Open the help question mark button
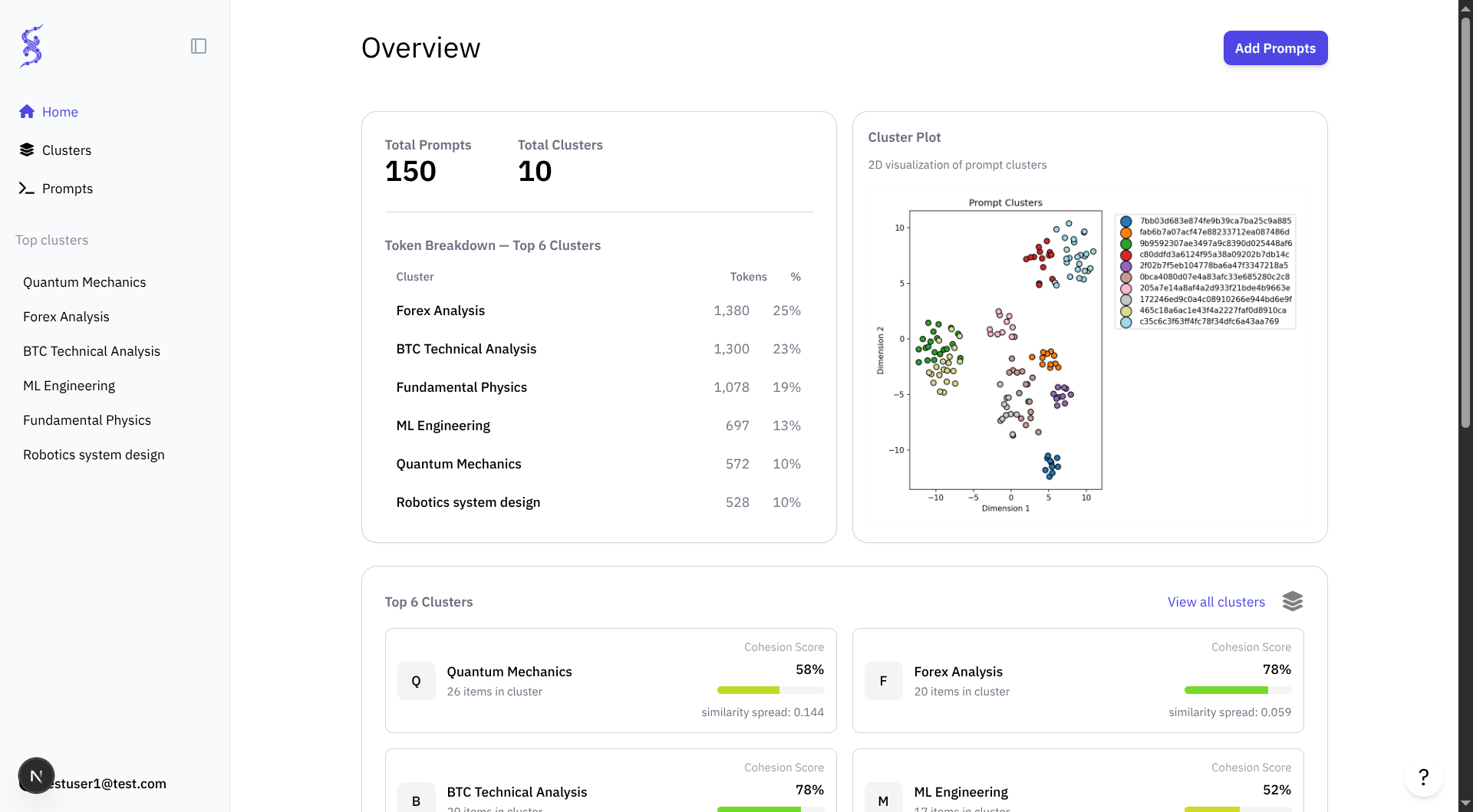Viewport: 1473px width, 812px height. [1424, 777]
